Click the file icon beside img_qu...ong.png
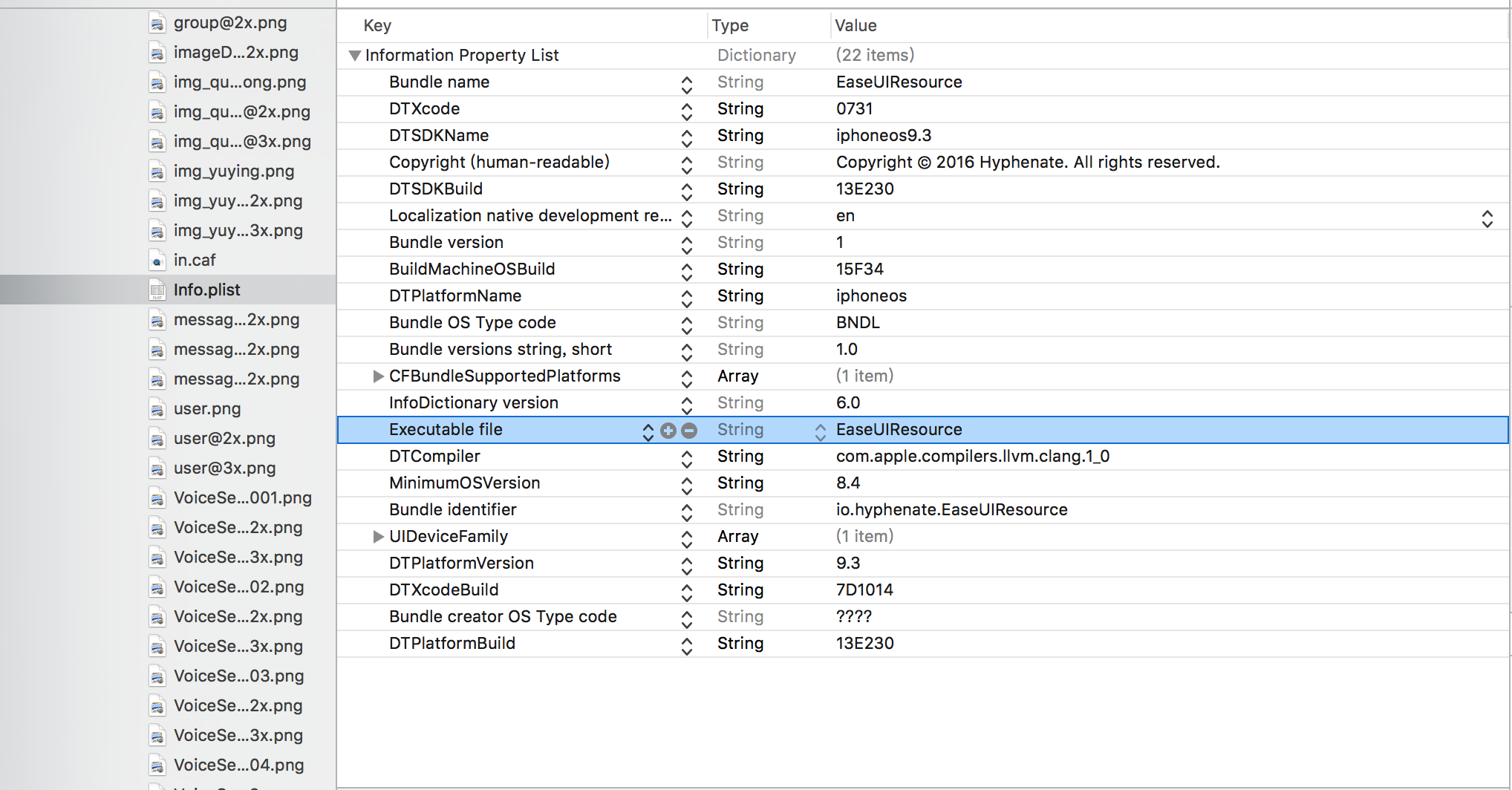This screenshot has width=1512, height=790. 157,82
